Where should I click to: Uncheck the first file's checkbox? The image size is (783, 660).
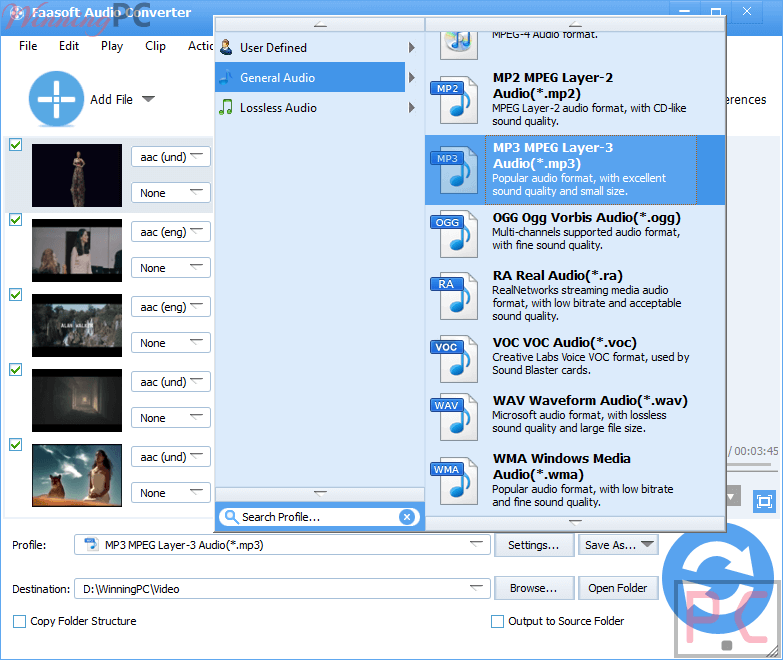pyautogui.click(x=15, y=145)
